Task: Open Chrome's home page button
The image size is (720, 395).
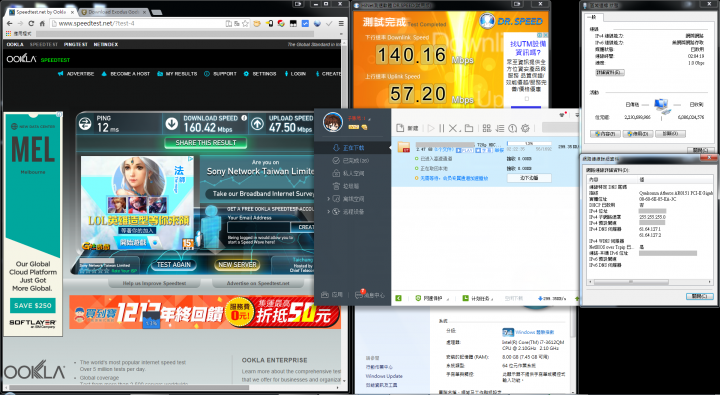Action: point(42,23)
